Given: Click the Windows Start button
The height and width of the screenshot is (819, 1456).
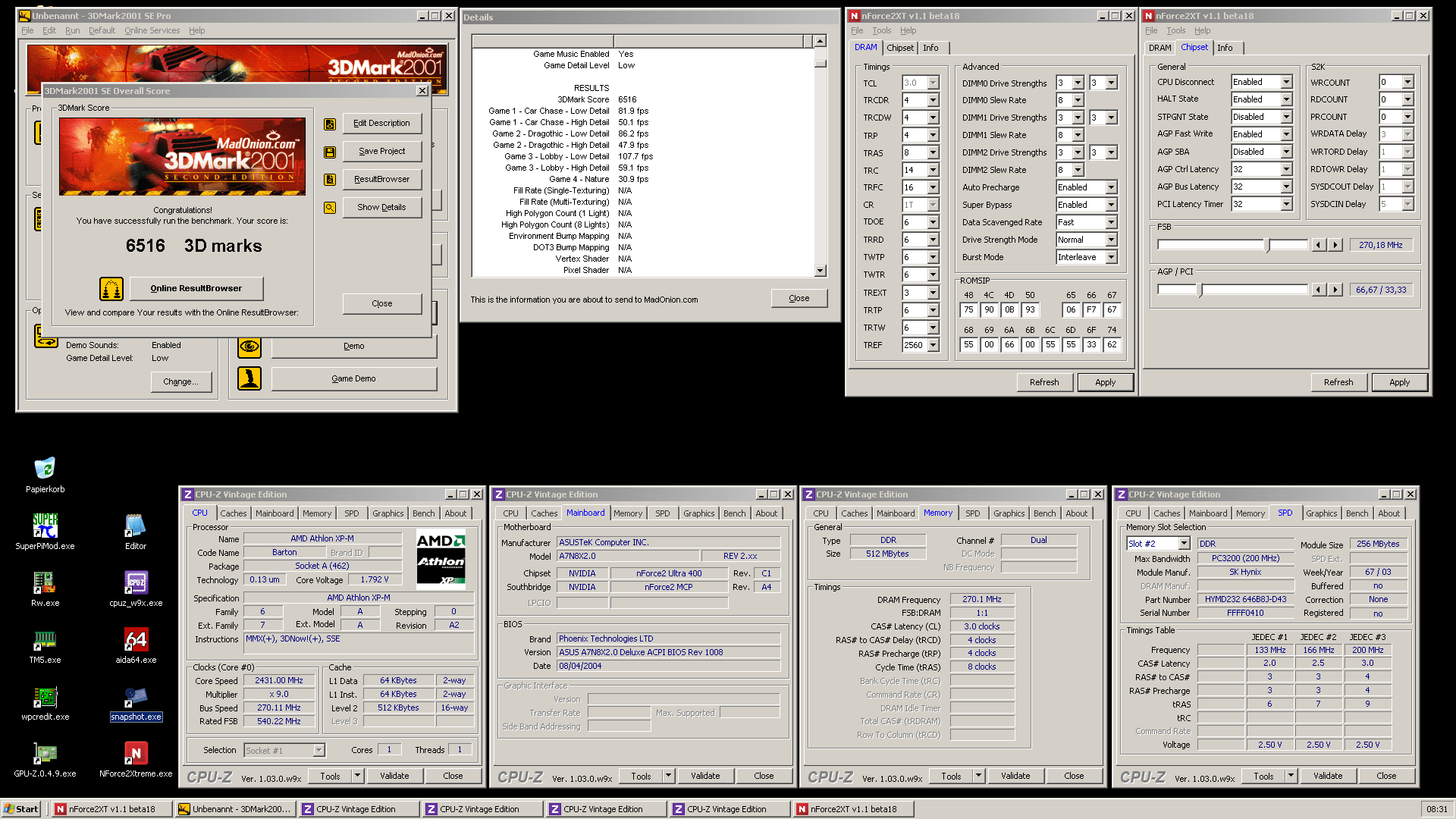Looking at the screenshot, I should 20,809.
